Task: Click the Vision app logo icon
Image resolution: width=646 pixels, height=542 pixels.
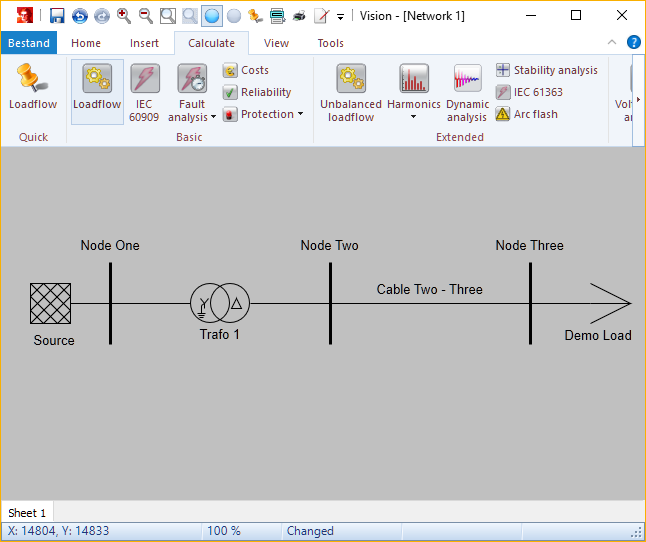Action: point(24,16)
